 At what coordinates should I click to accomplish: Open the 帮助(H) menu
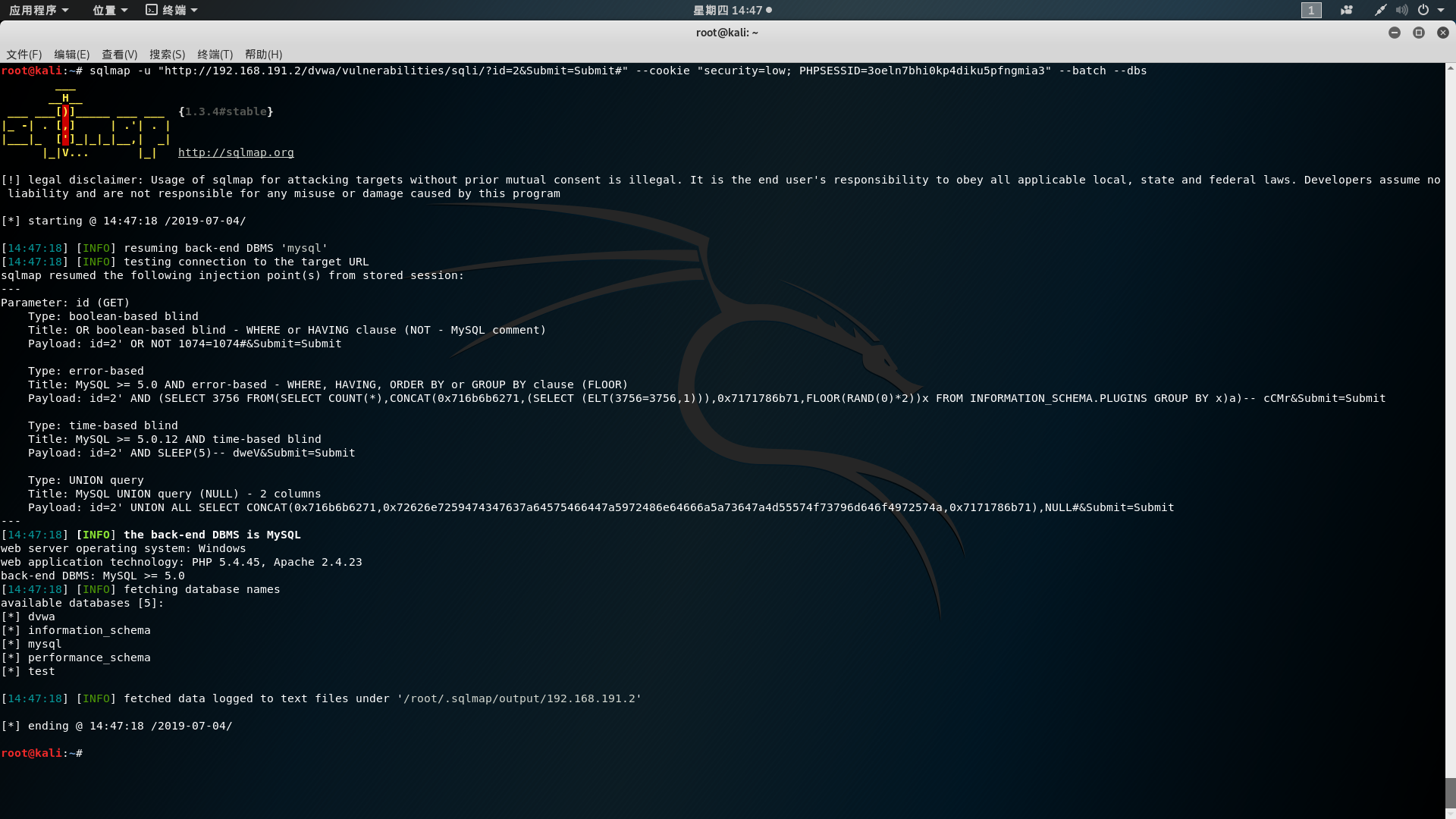263,55
